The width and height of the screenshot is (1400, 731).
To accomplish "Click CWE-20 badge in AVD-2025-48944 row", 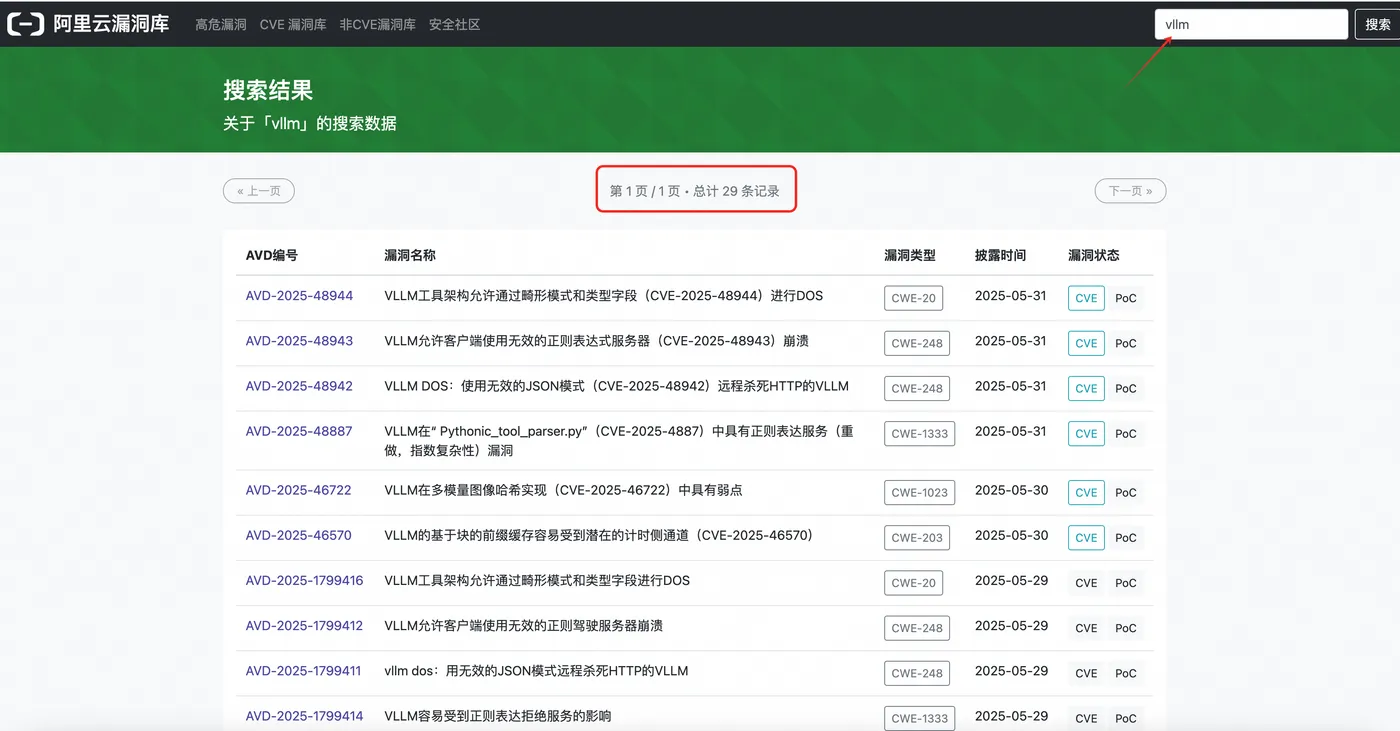I will [914, 298].
